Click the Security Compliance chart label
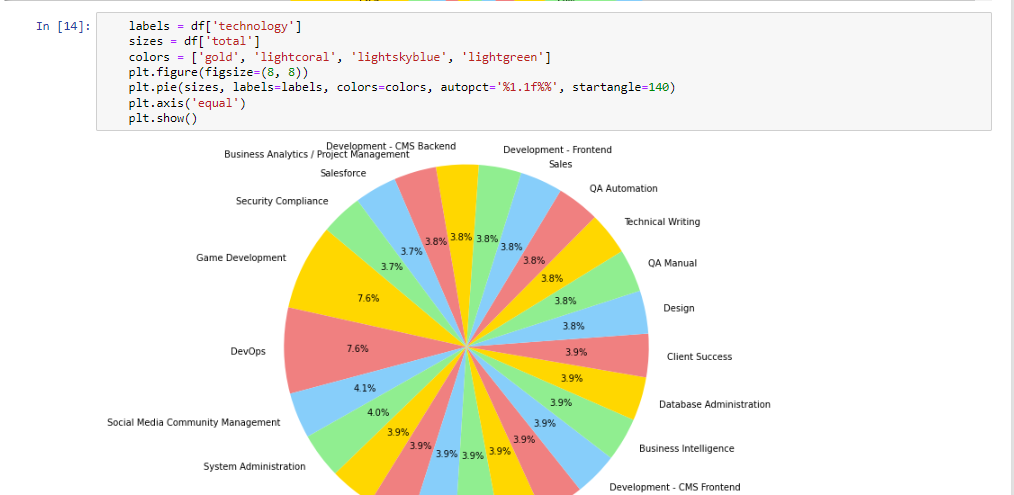Viewport: 1014px width, 495px height. (282, 201)
